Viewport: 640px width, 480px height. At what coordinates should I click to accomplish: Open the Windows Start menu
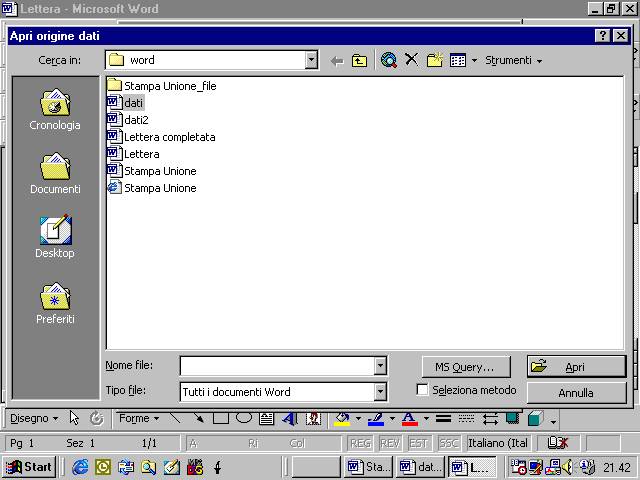pyautogui.click(x=30, y=467)
